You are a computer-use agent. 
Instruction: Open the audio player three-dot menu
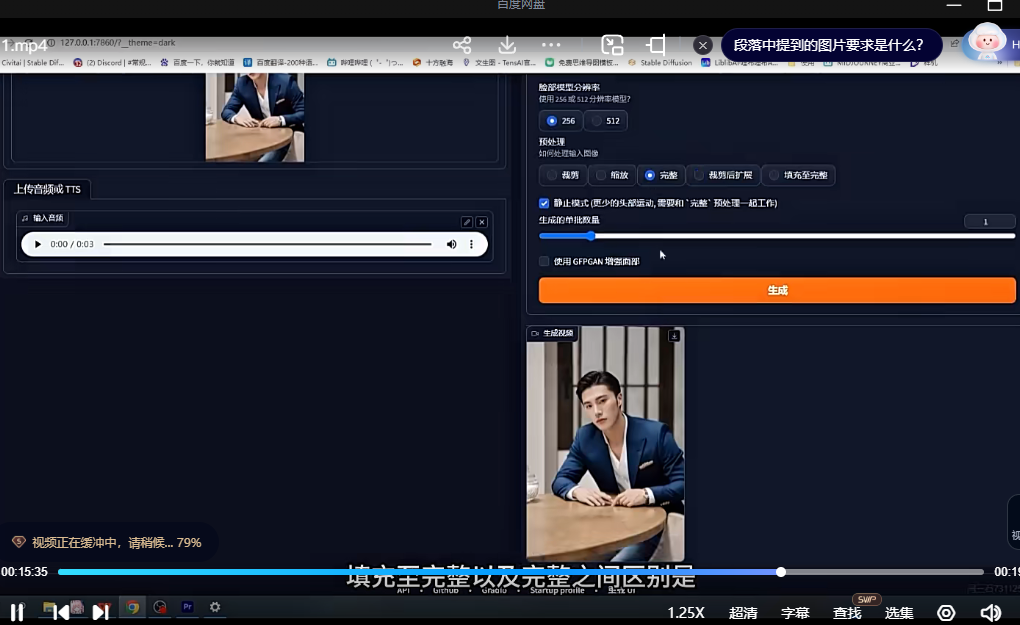tap(472, 245)
